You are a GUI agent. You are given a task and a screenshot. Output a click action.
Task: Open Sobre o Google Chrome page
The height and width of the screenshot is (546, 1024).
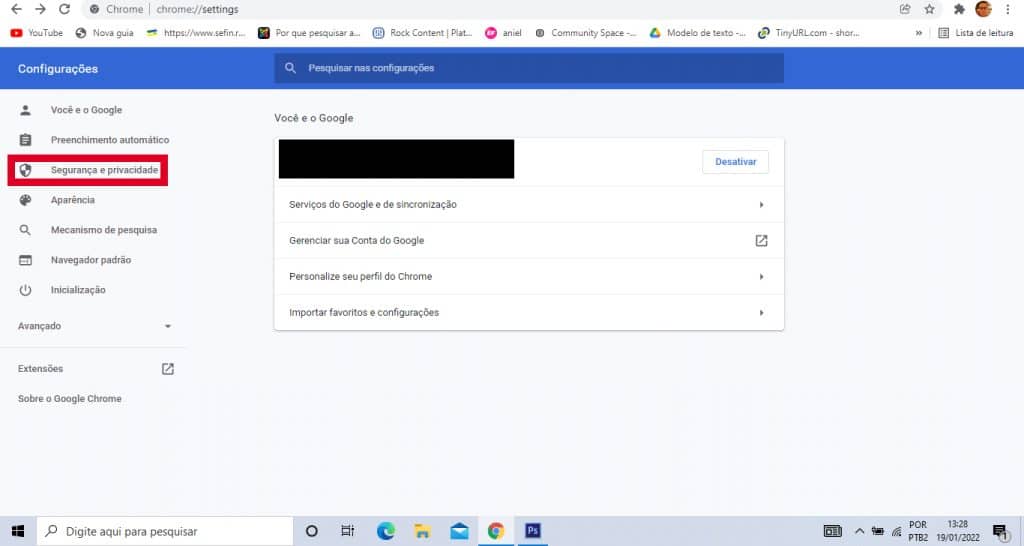click(70, 398)
